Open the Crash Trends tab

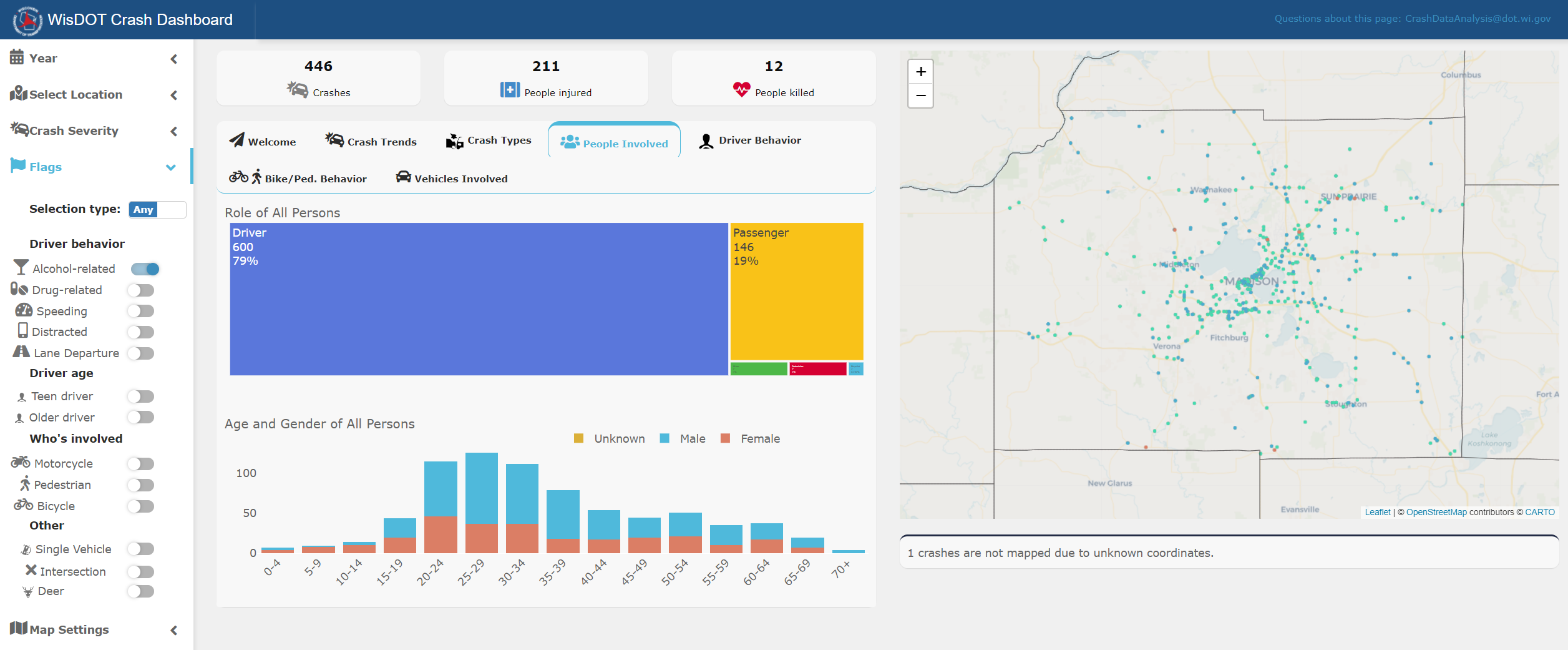371,141
